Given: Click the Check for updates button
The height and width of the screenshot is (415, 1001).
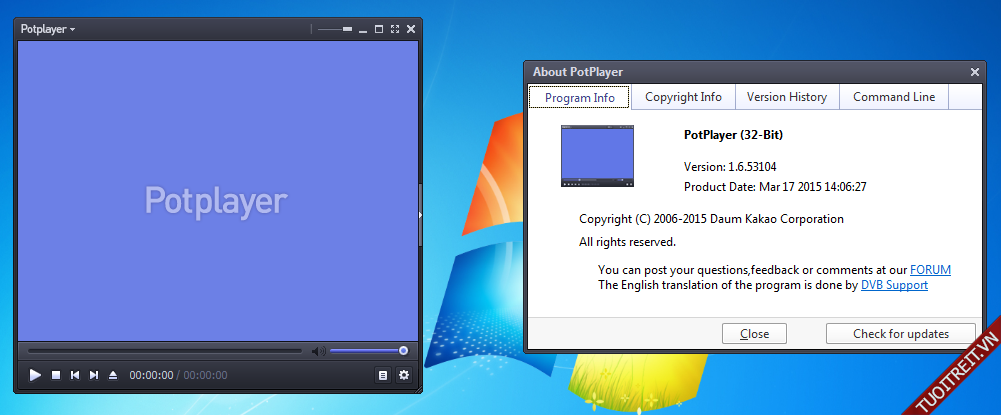Looking at the screenshot, I should [x=900, y=334].
